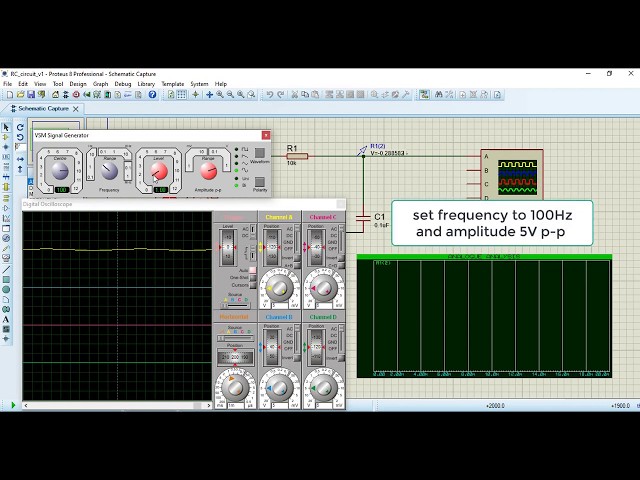Click the Rotate Anti-clockwise icon
The width and height of the screenshot is (640, 480).
[20, 138]
